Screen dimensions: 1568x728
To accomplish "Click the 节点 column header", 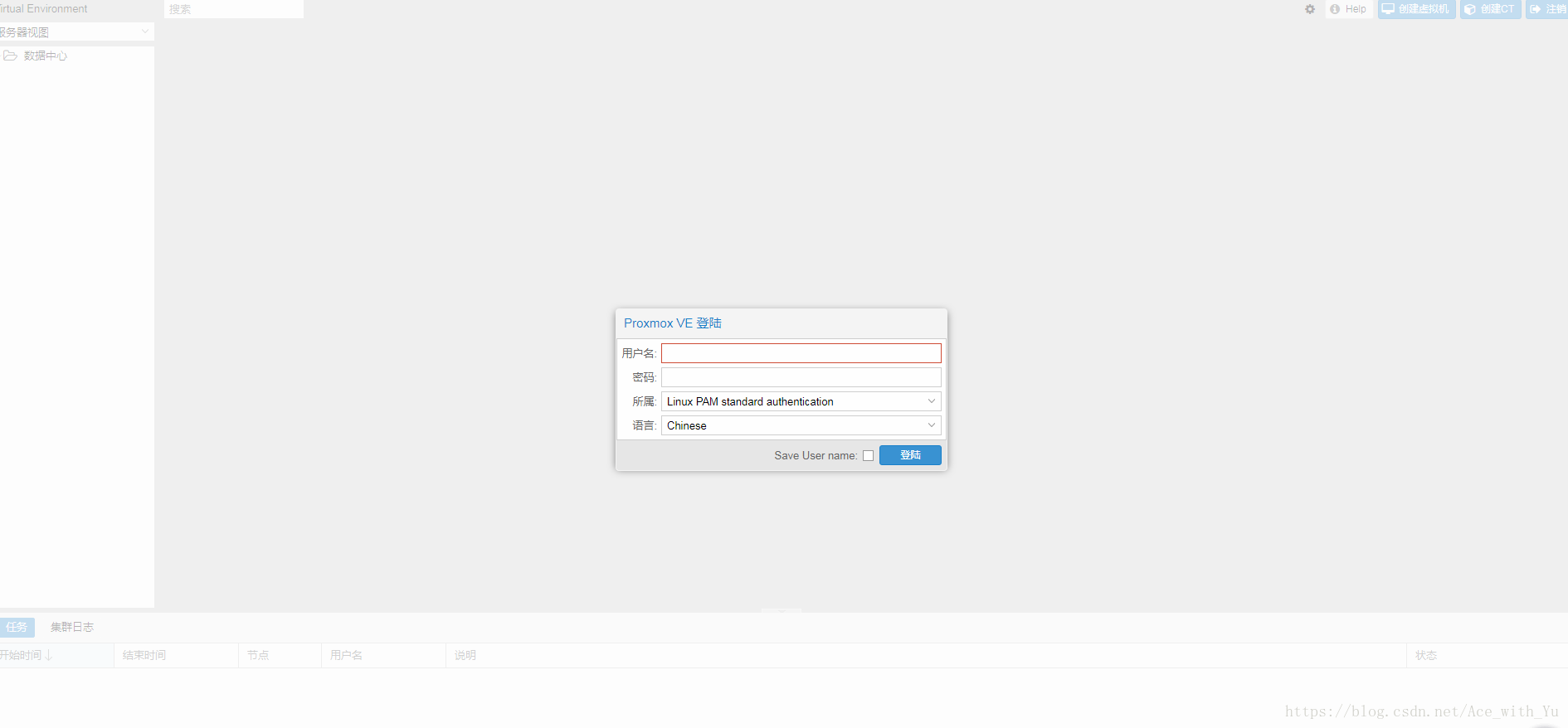I will (280, 655).
